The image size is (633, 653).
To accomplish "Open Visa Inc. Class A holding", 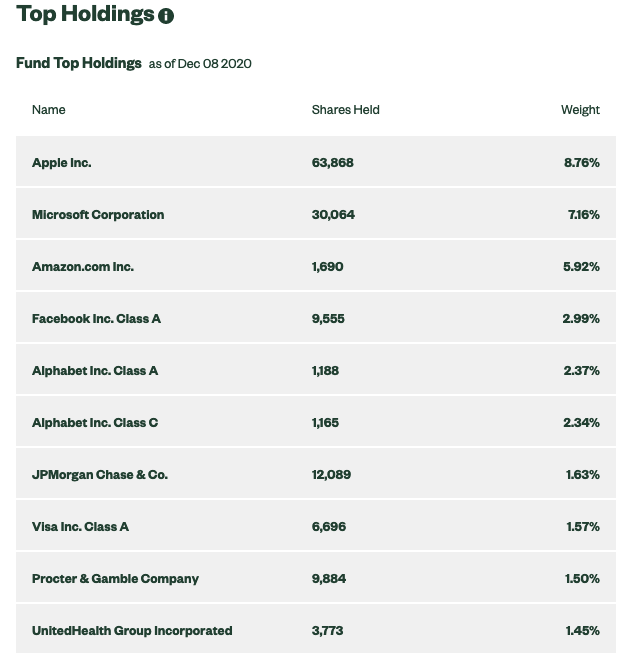I will pos(80,527).
